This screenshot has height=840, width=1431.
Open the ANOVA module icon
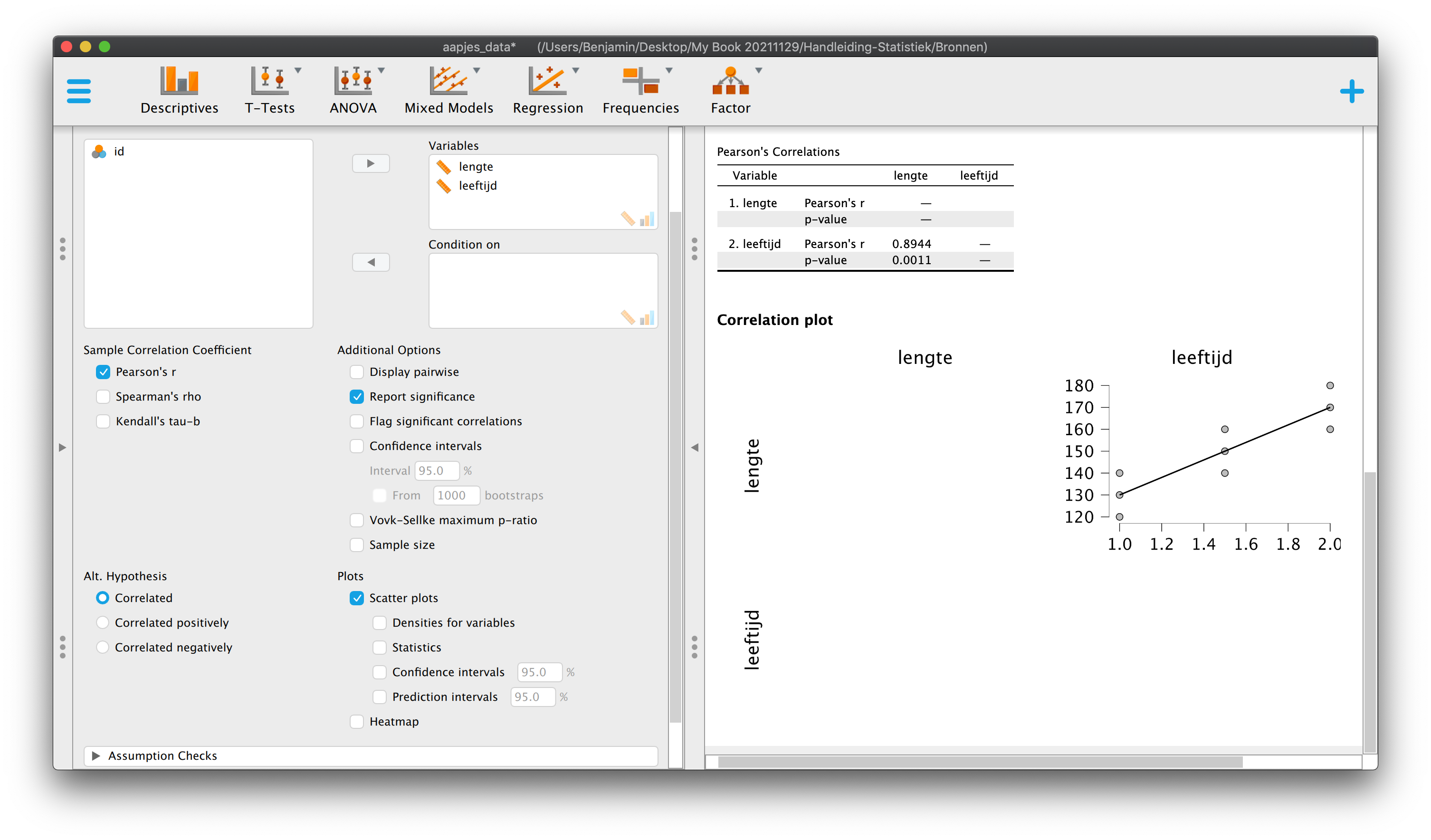click(353, 81)
